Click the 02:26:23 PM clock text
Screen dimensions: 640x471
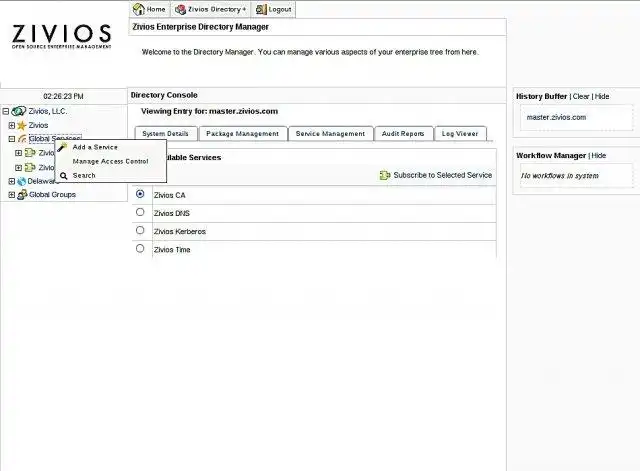tap(63, 97)
